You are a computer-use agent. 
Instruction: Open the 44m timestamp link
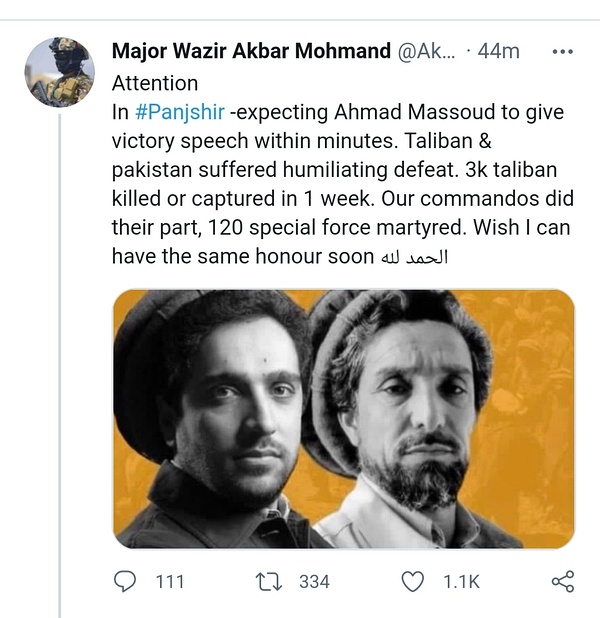[499, 51]
